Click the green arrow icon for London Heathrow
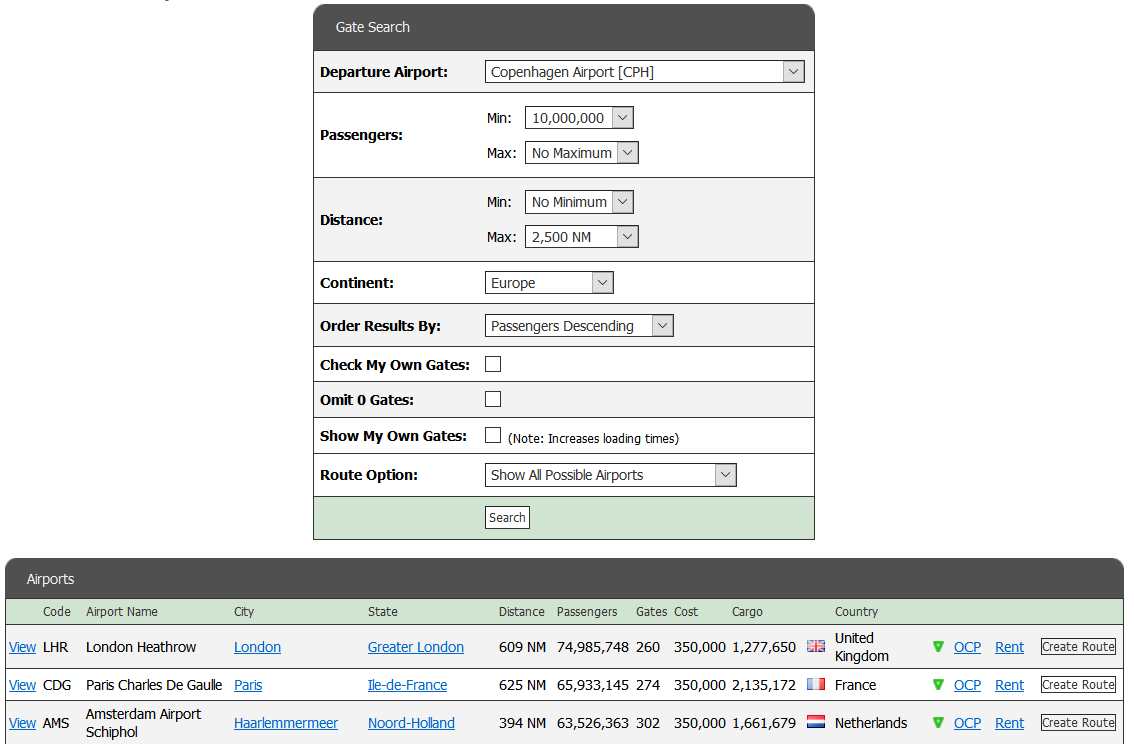This screenshot has height=744, width=1134. [x=937, y=647]
